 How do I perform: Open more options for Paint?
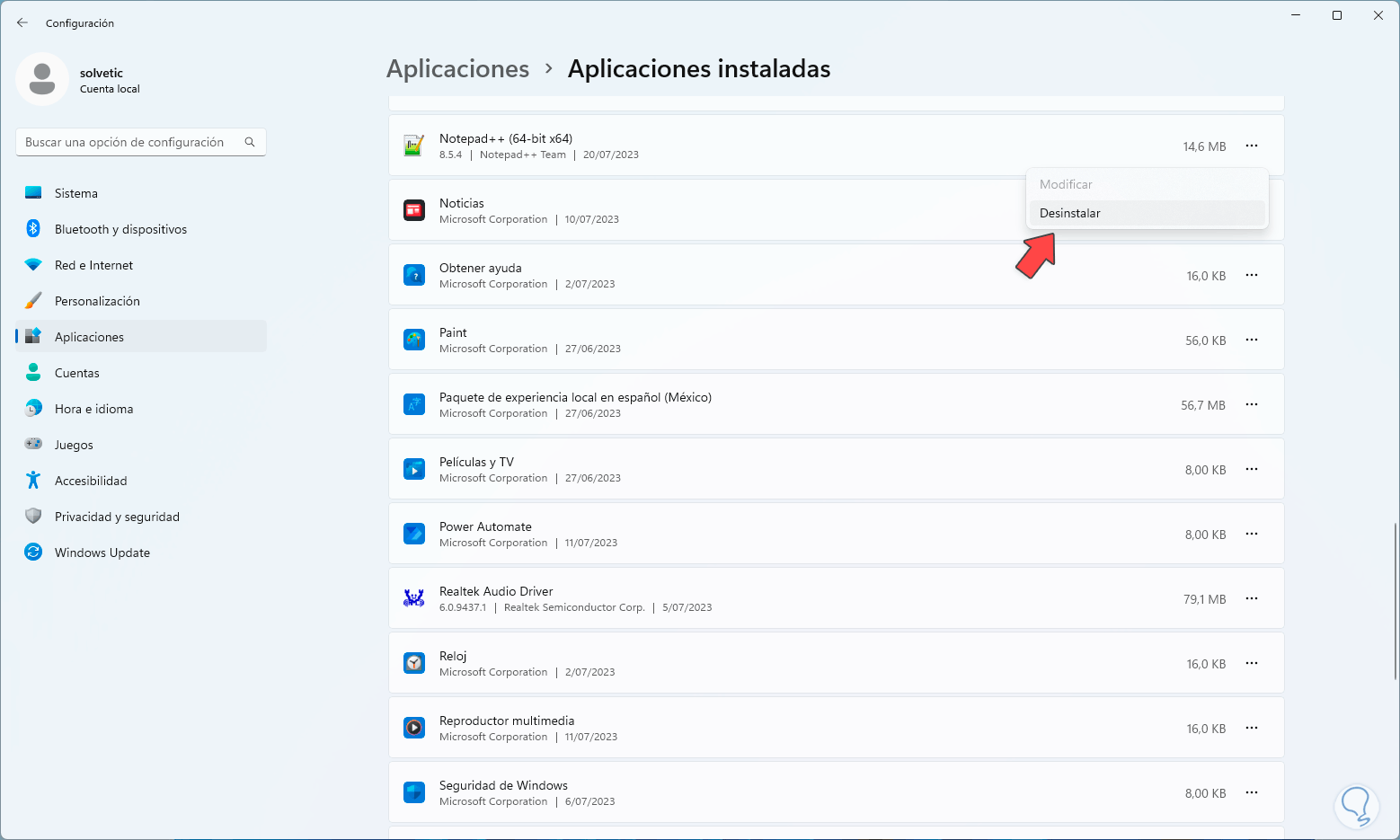coord(1252,340)
